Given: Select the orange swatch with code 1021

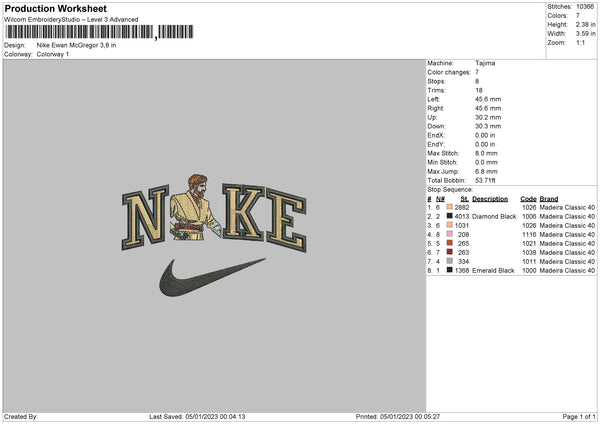Looking at the screenshot, I should coord(450,243).
